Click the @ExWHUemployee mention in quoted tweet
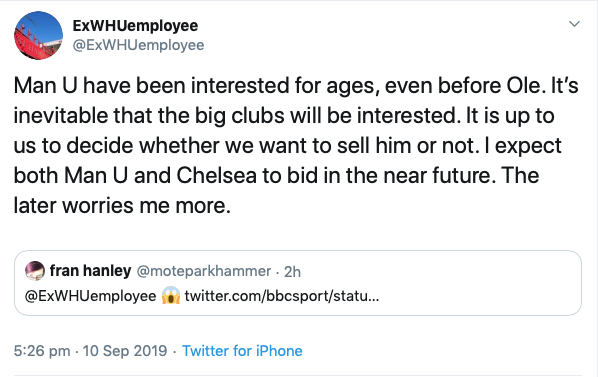Image resolution: width=598 pixels, height=377 pixels. click(90, 296)
